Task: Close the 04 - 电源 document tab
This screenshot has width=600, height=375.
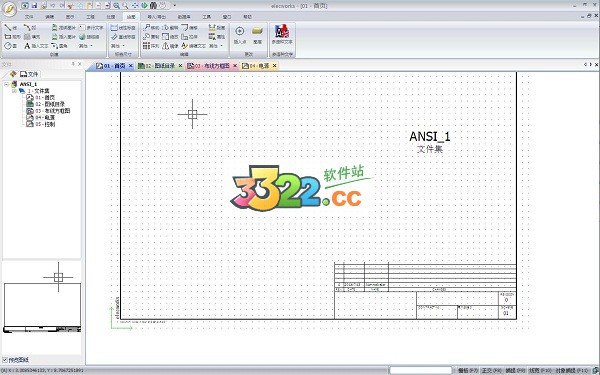Action: (274, 66)
